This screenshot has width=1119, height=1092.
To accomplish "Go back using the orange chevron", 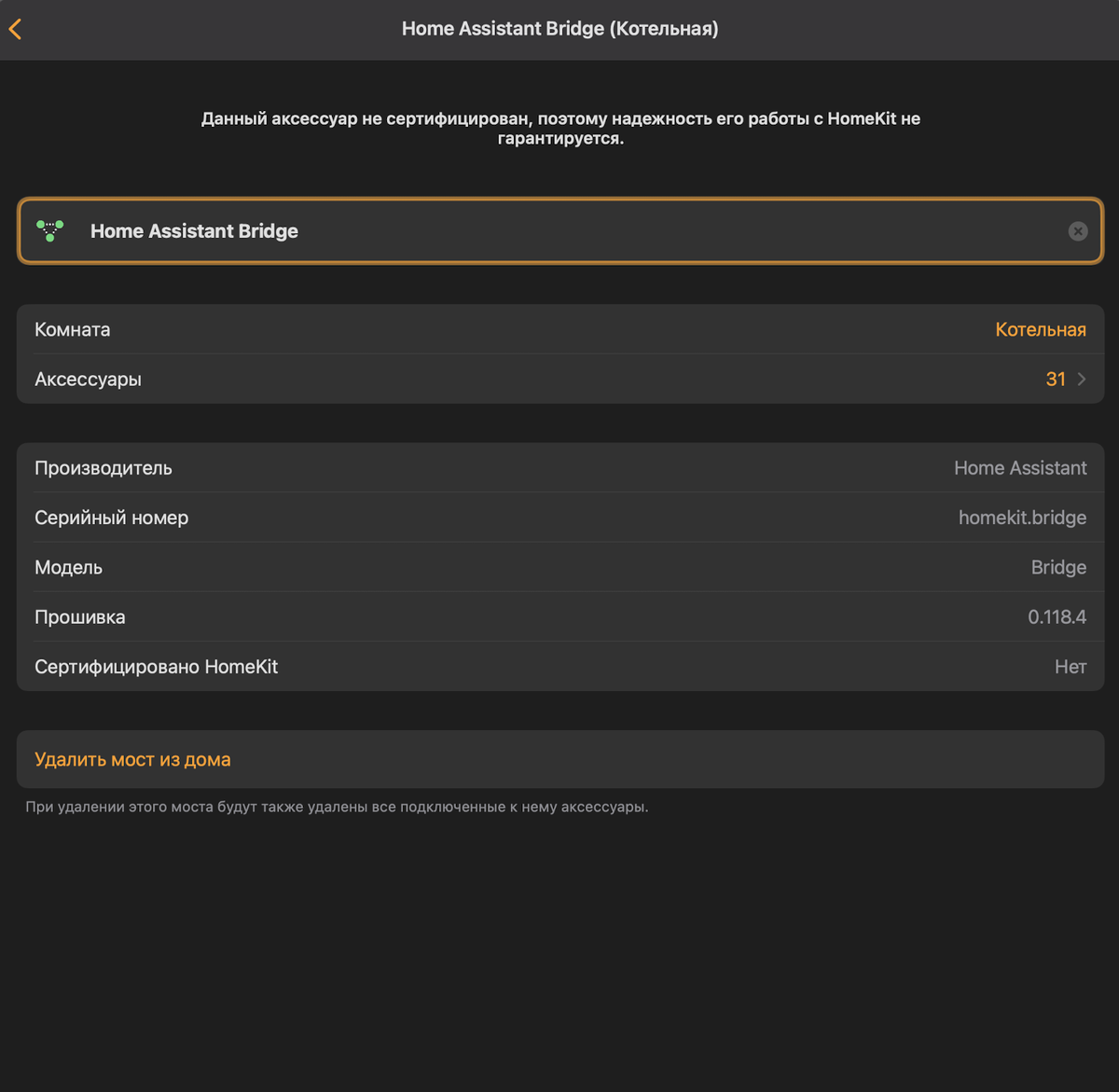I will click(x=15, y=29).
